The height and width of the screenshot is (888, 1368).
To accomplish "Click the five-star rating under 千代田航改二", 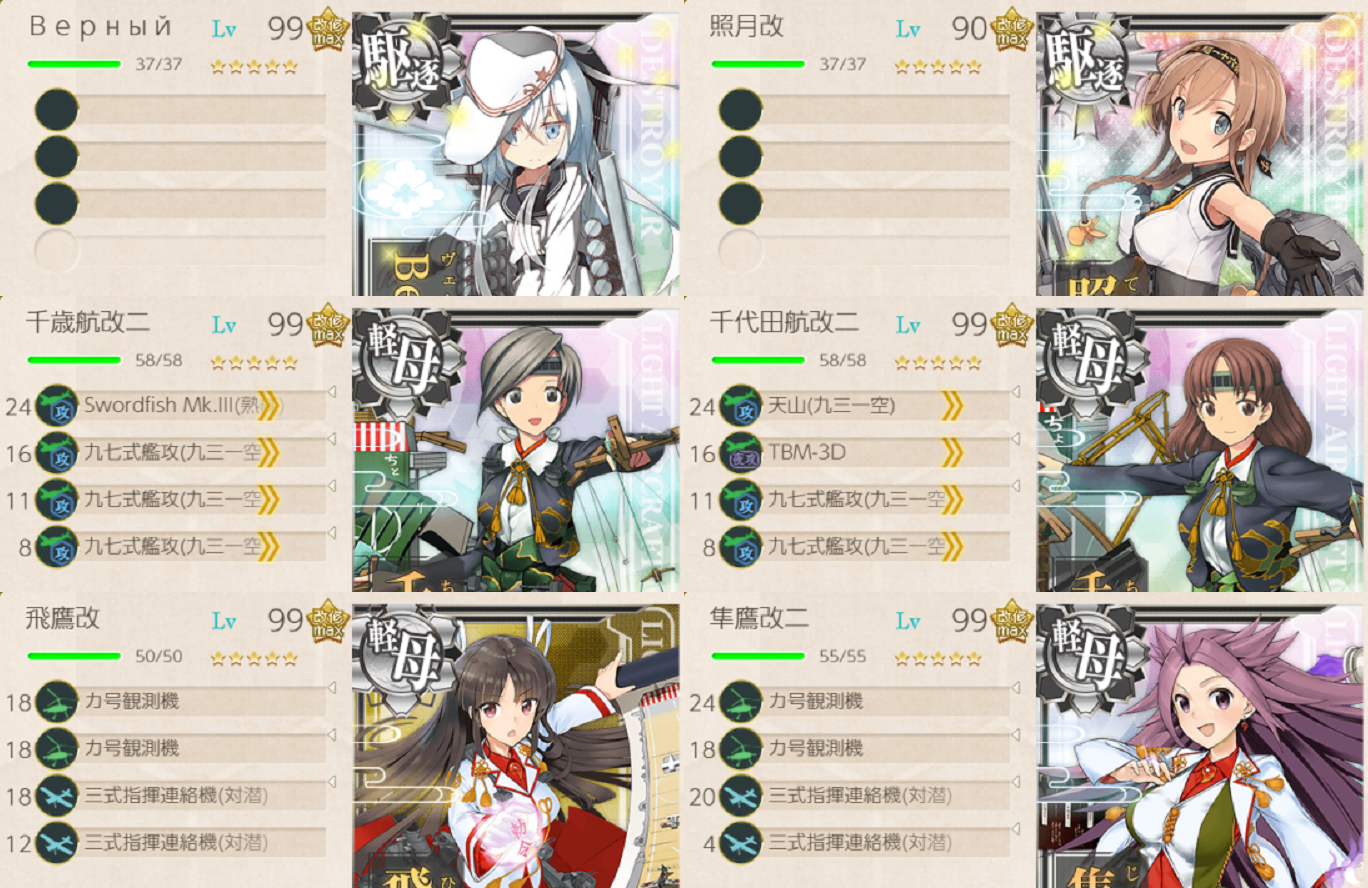I will [937, 362].
